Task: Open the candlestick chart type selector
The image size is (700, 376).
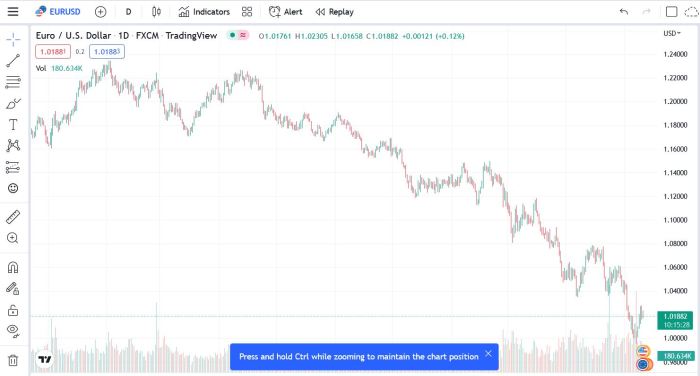Action: (x=156, y=12)
